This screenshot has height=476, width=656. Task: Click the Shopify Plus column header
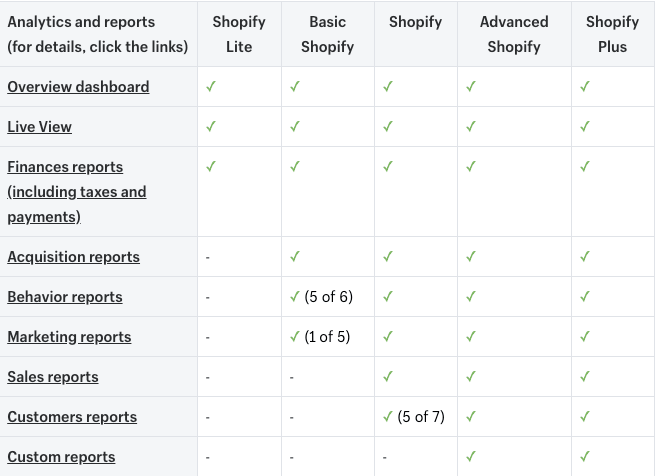pos(612,34)
